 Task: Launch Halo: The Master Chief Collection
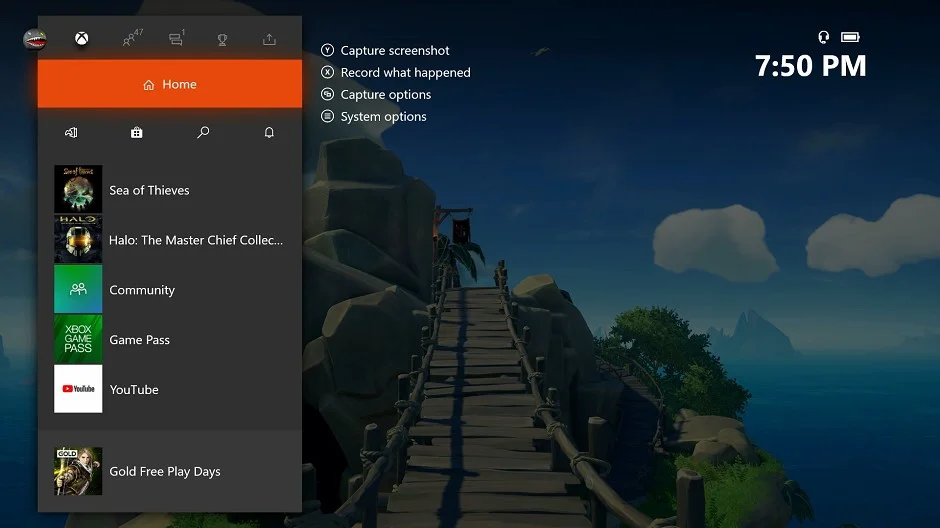[x=170, y=240]
